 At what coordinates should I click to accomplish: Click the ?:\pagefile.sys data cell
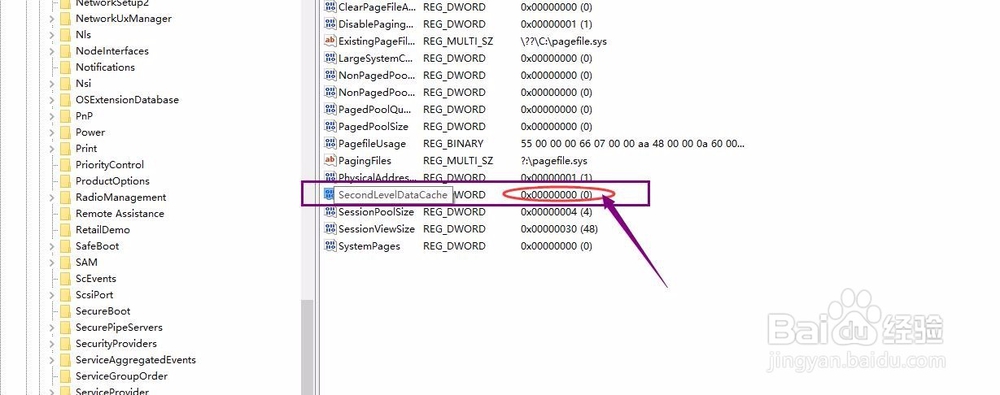point(554,160)
